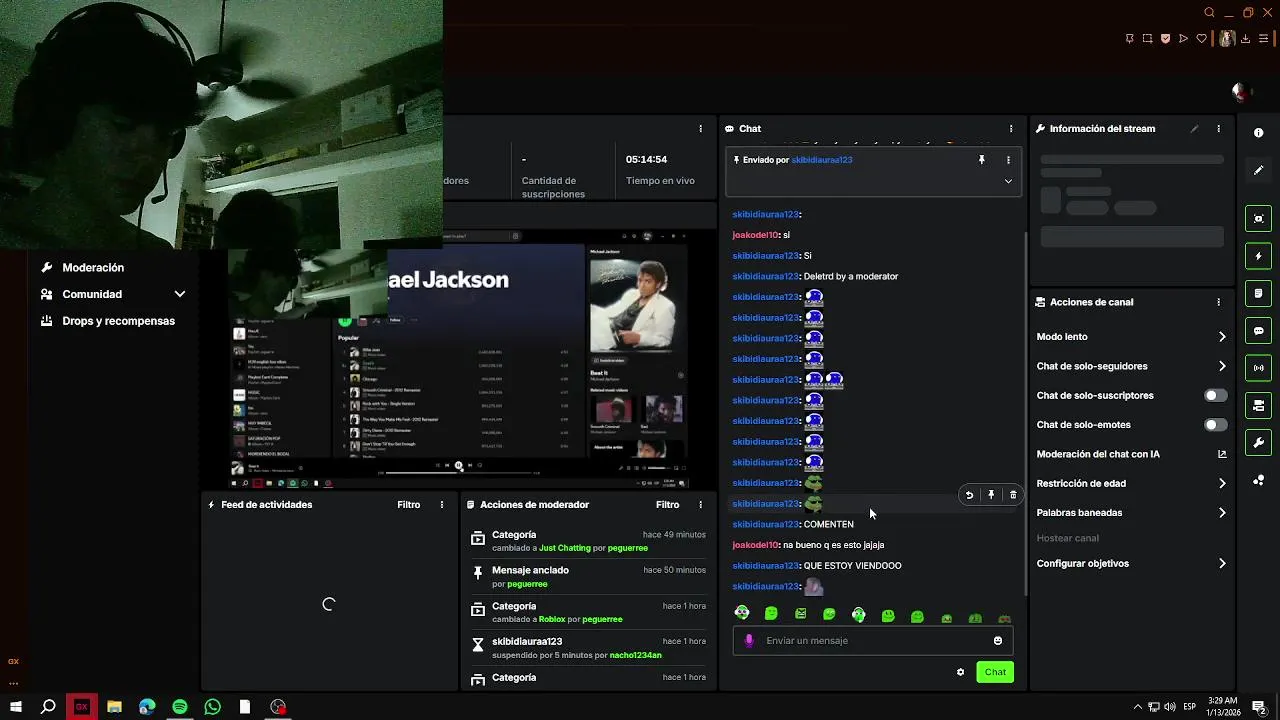
Task: Expand the Comunidad sidebar section
Action: point(180,294)
